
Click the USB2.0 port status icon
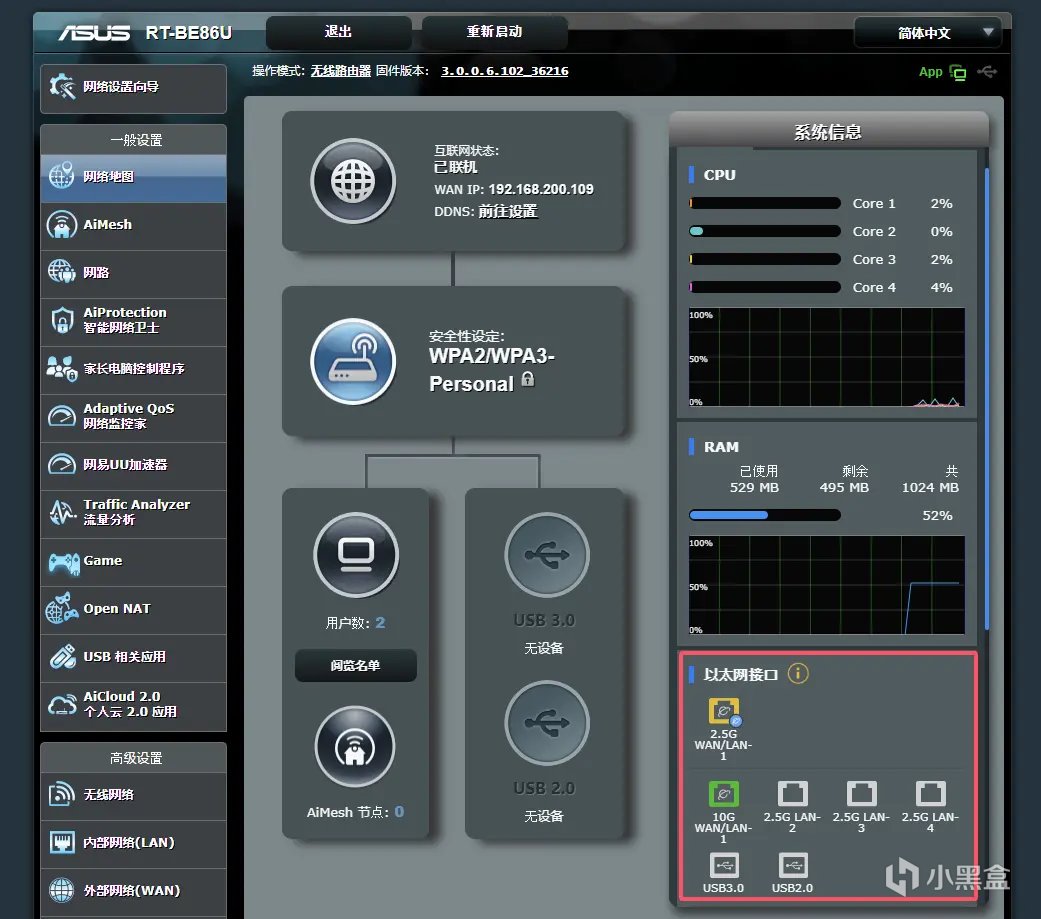coord(793,866)
